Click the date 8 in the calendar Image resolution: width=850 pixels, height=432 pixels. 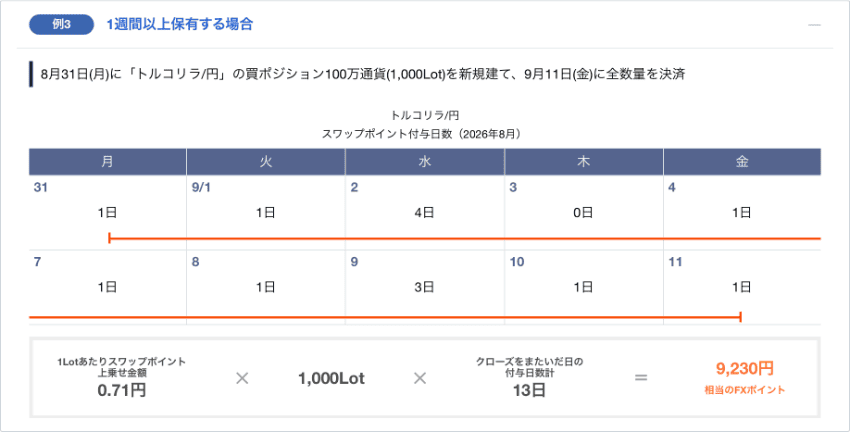tap(195, 262)
